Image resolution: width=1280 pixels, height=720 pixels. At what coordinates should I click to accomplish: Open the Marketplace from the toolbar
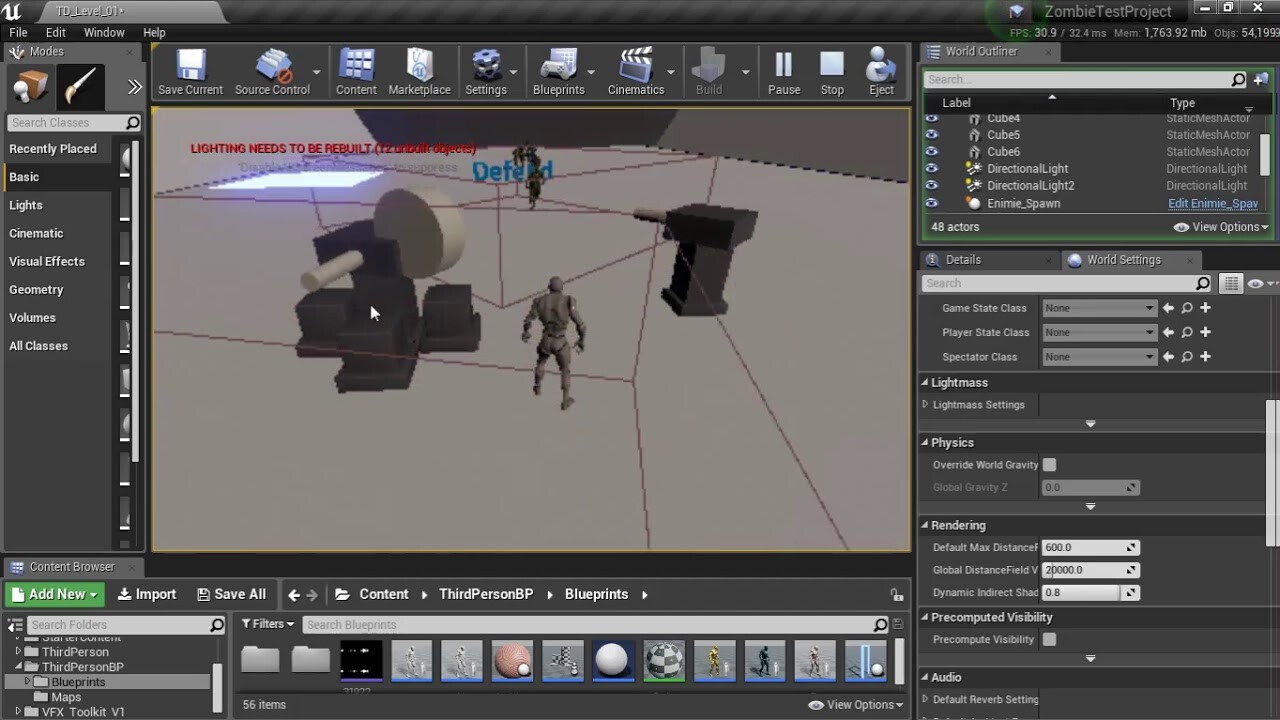[x=419, y=65]
